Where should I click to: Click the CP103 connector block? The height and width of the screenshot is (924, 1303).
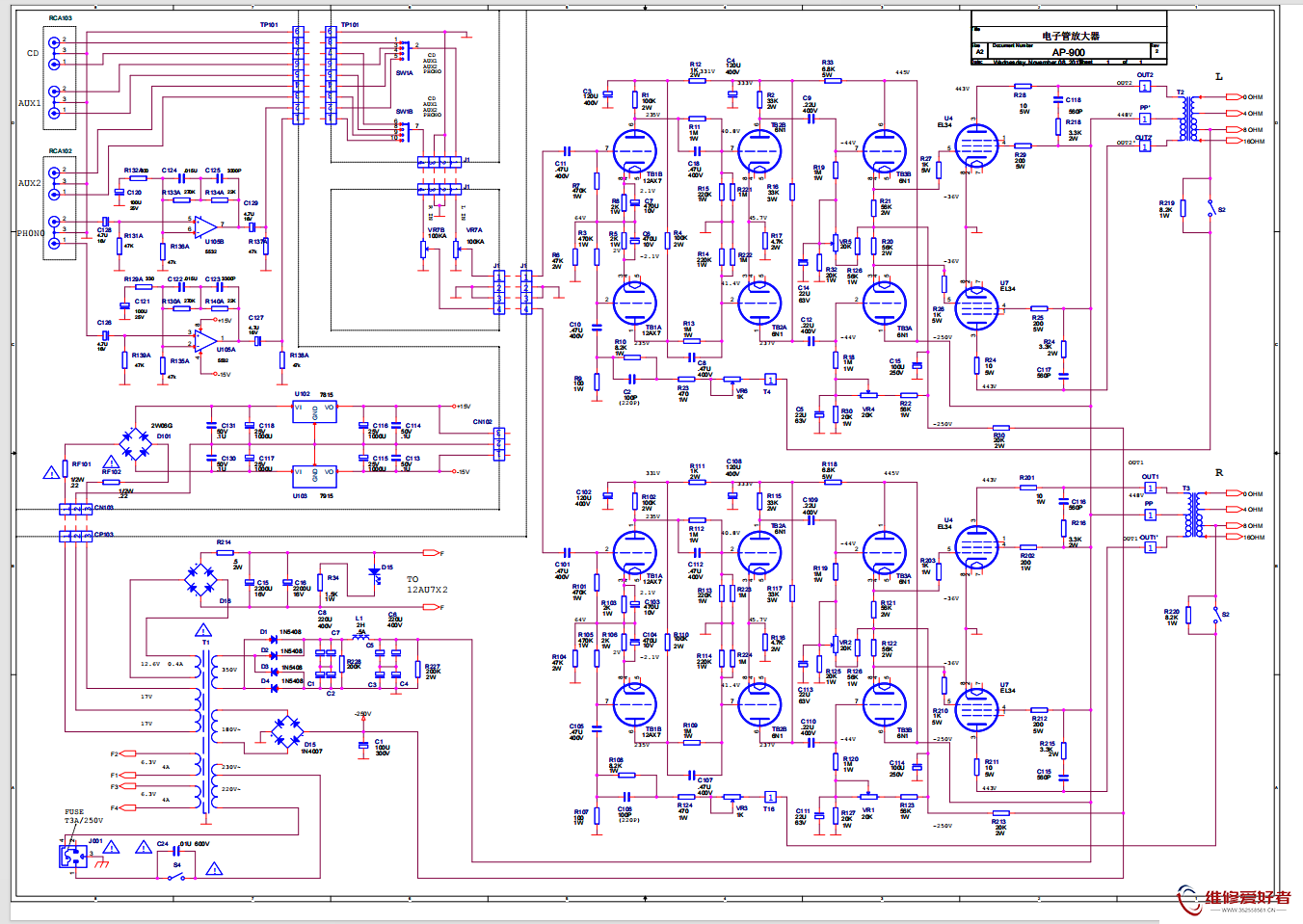pyautogui.click(x=75, y=535)
